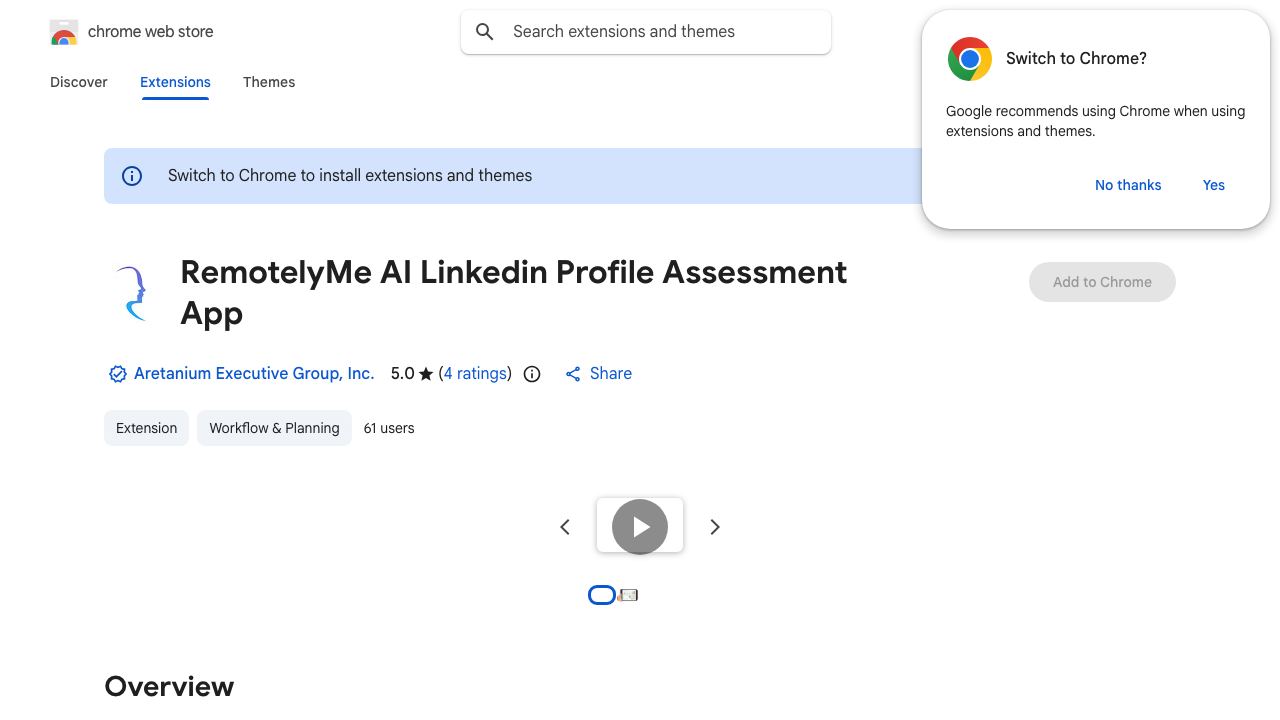Click the search magnifier icon

(485, 32)
